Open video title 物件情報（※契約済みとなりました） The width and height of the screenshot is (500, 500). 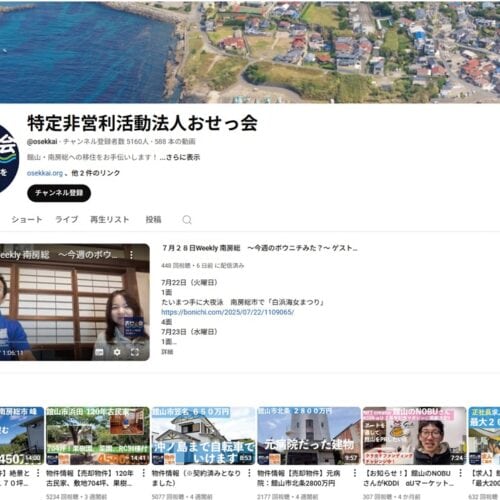click(196, 478)
